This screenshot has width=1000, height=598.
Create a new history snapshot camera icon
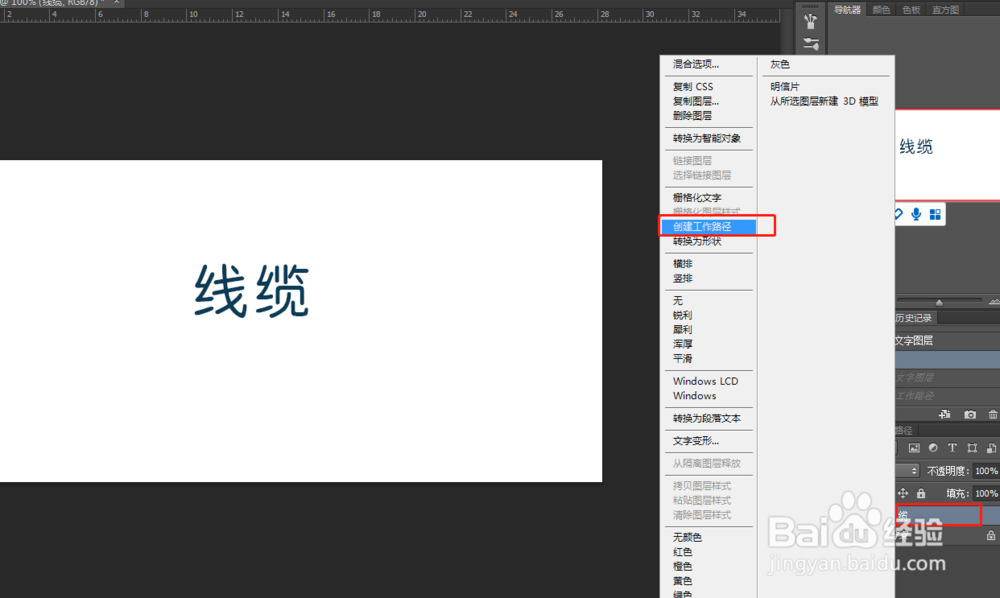point(969,414)
